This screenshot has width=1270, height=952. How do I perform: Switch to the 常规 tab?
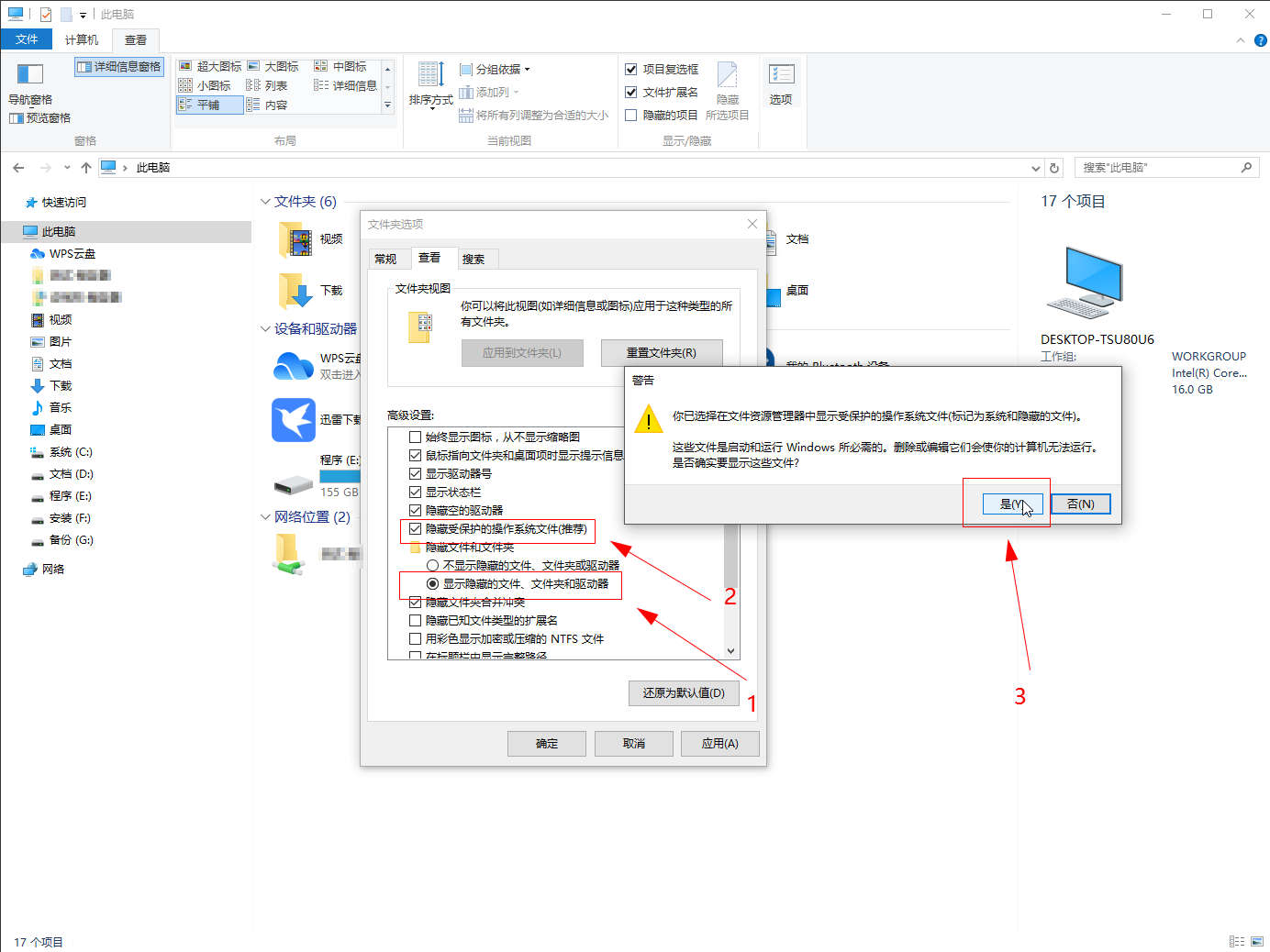[385, 260]
